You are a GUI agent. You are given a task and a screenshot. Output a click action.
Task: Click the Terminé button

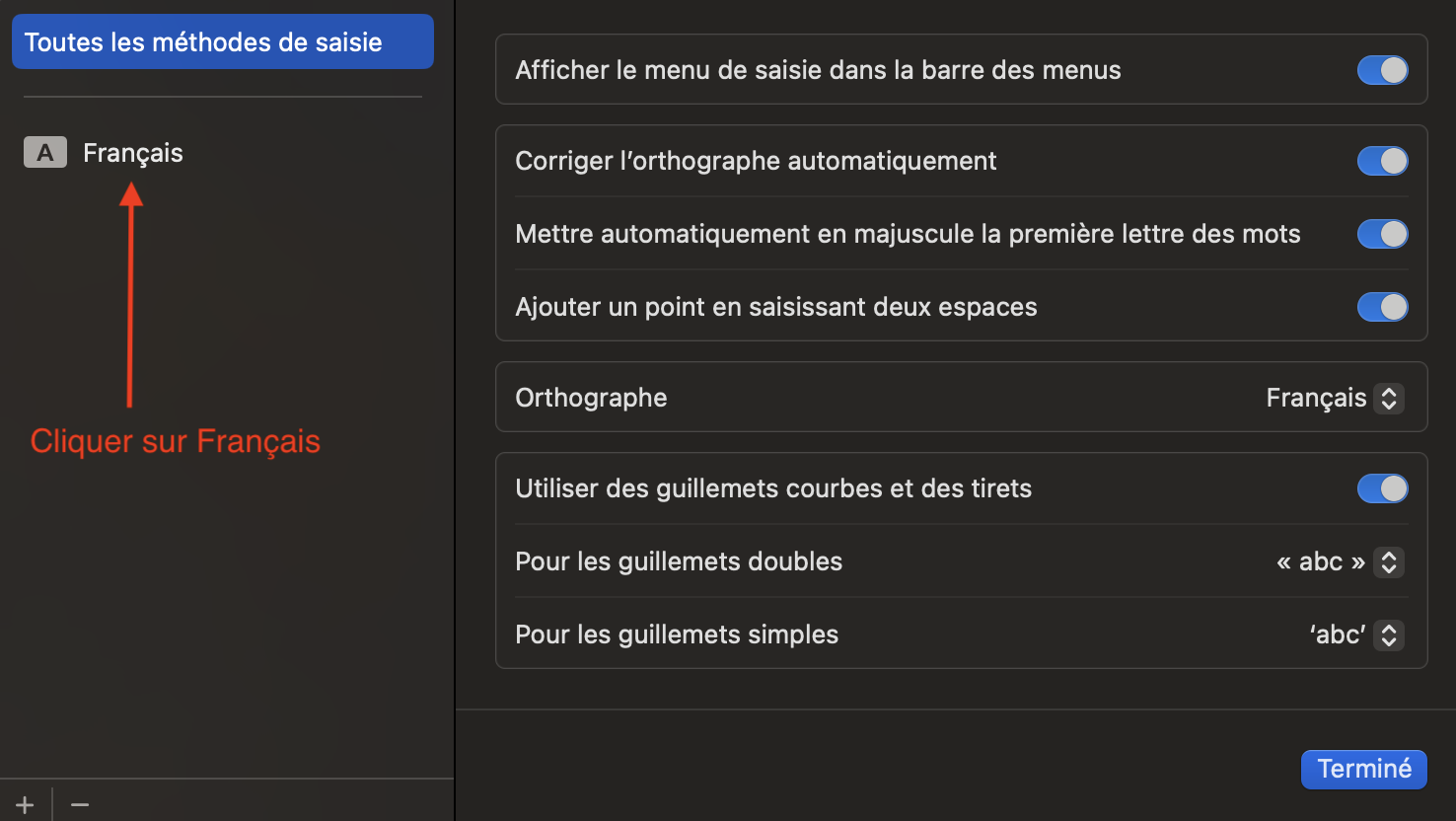(1363, 769)
